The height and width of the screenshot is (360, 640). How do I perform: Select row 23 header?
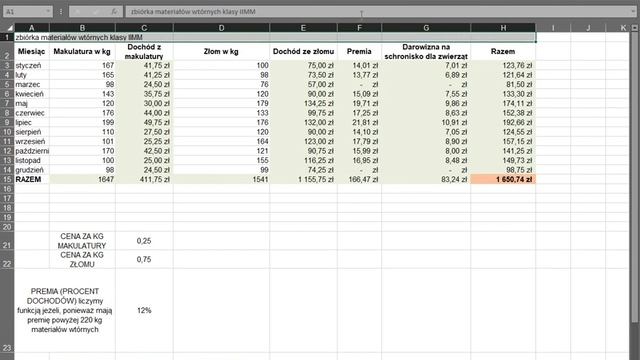click(x=7, y=310)
